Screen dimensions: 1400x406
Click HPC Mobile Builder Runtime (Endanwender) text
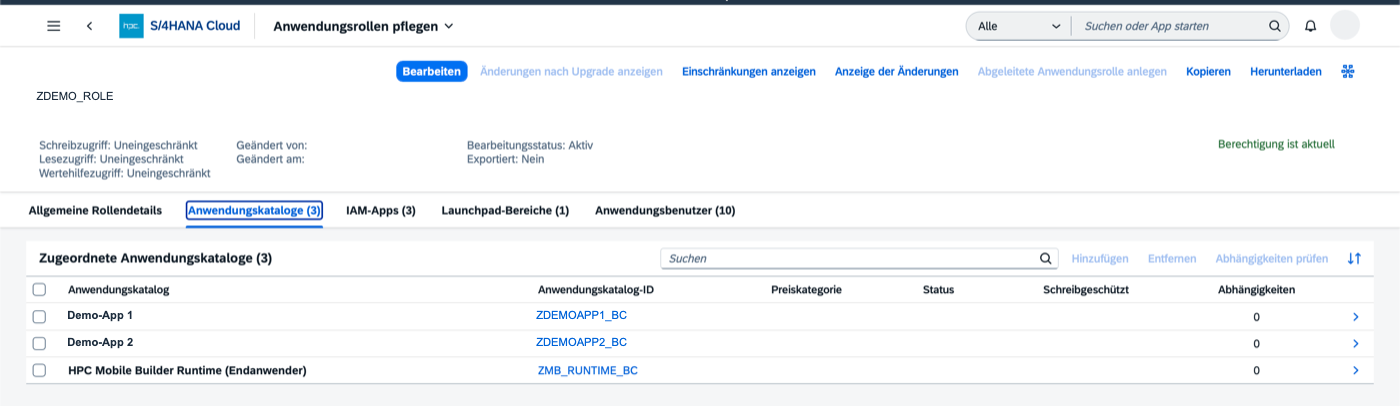click(x=187, y=370)
